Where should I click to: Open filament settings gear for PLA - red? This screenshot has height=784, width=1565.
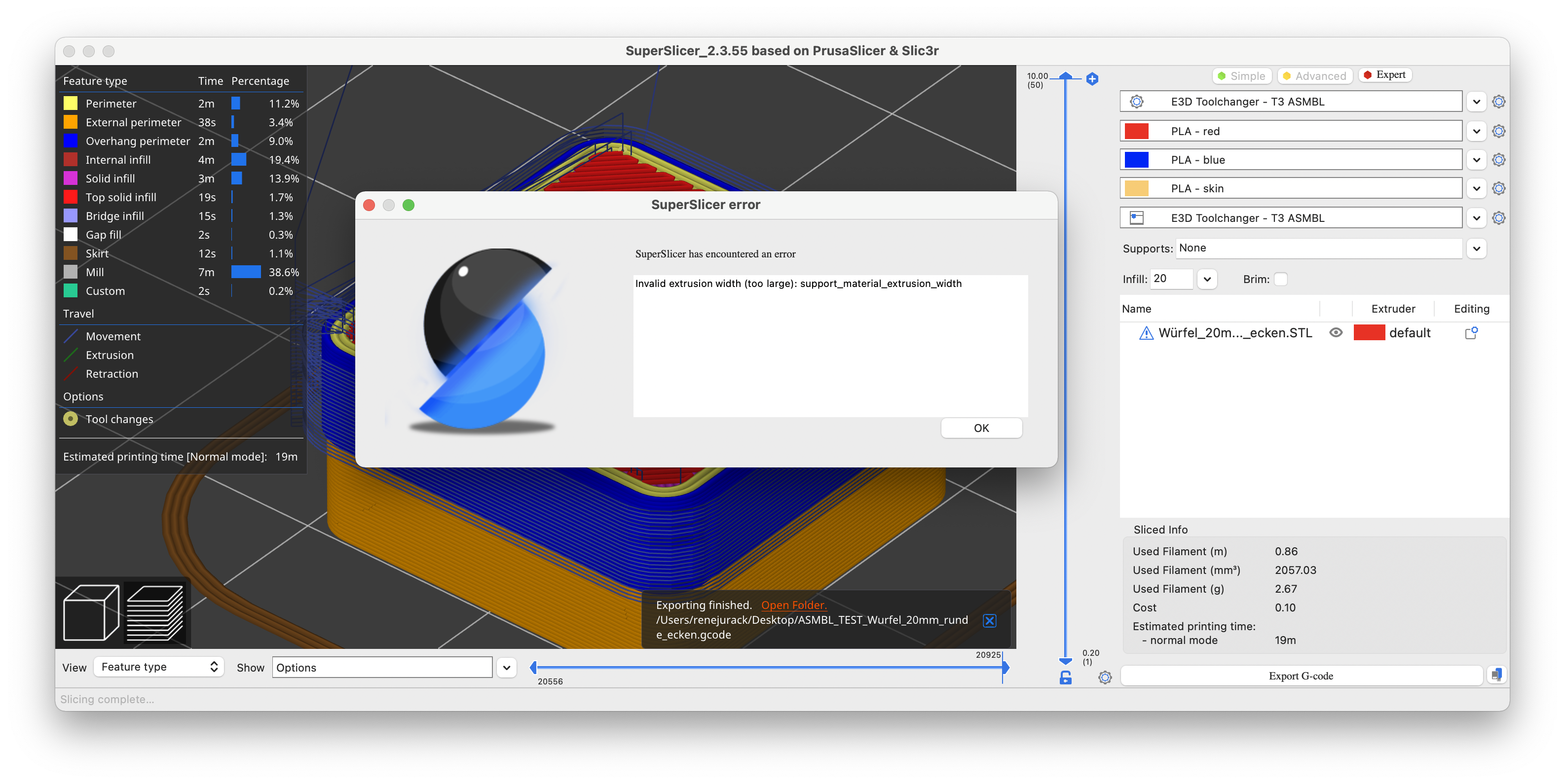[x=1498, y=131]
